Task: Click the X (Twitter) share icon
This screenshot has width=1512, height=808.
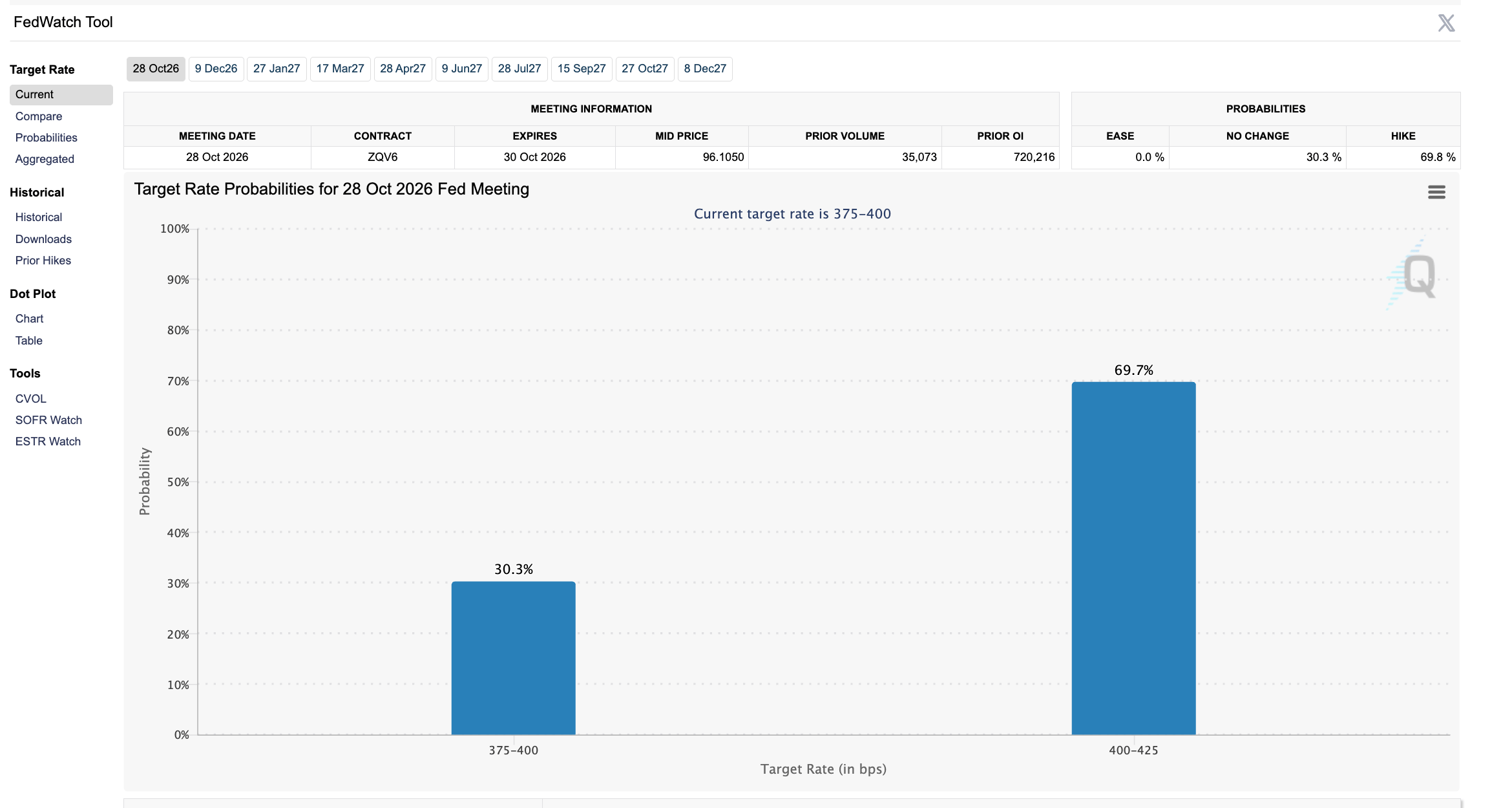Action: [x=1446, y=23]
